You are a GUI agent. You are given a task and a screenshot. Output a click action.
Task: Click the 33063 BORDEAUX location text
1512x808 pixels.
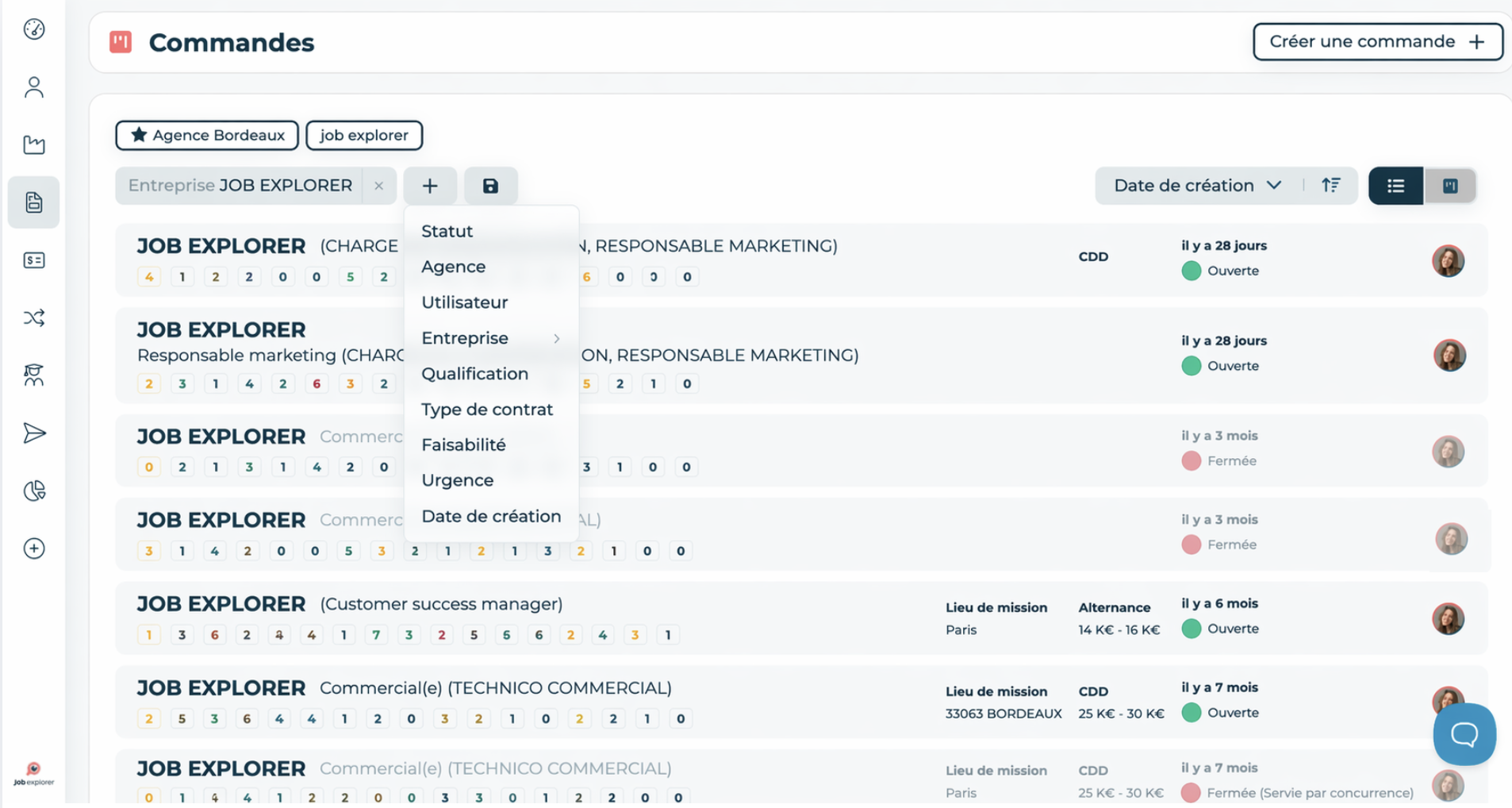click(x=1004, y=714)
